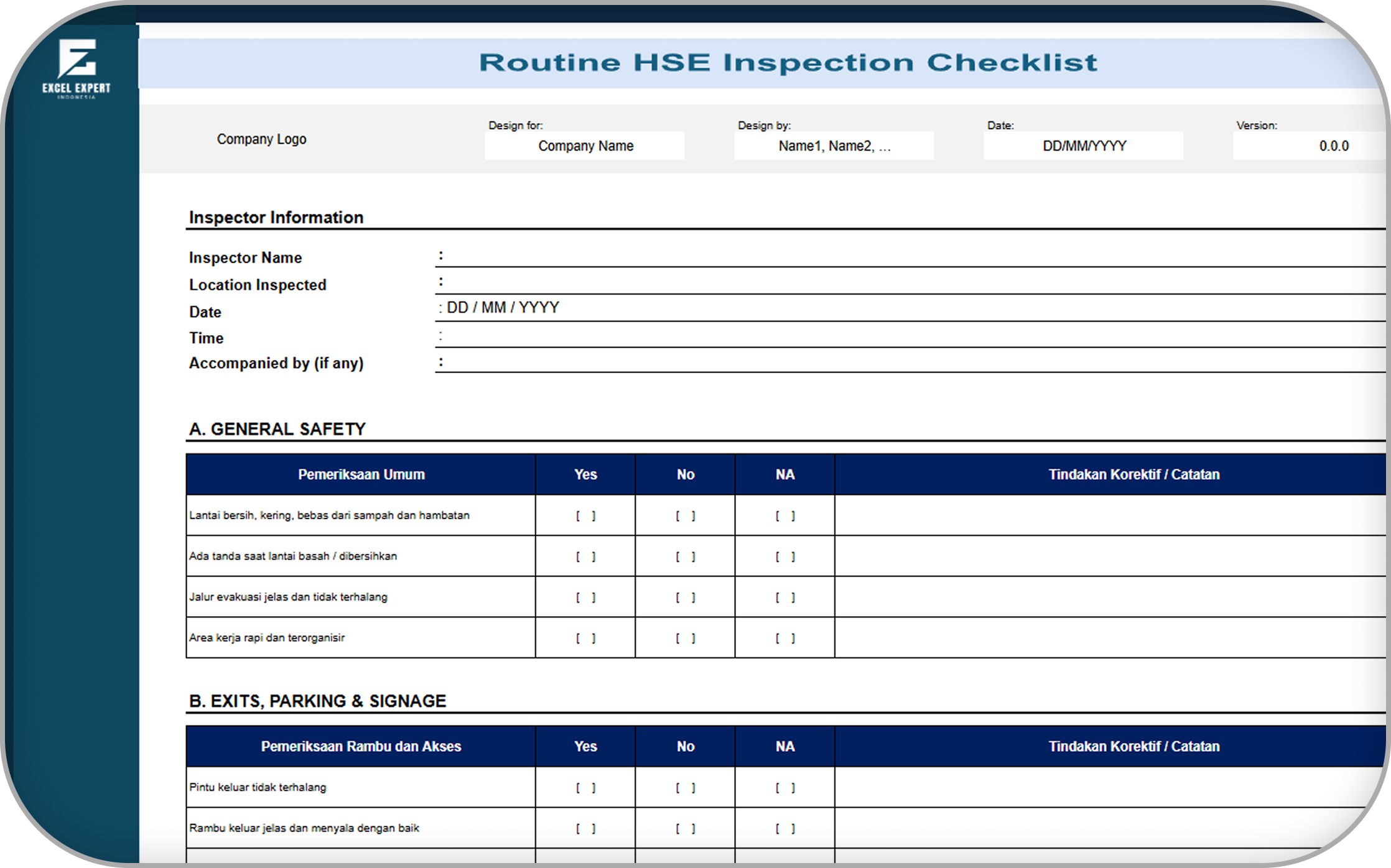The image size is (1391, 868).
Task: Select the inspector Date DD / MM / YYYY line
Action: click(871, 309)
